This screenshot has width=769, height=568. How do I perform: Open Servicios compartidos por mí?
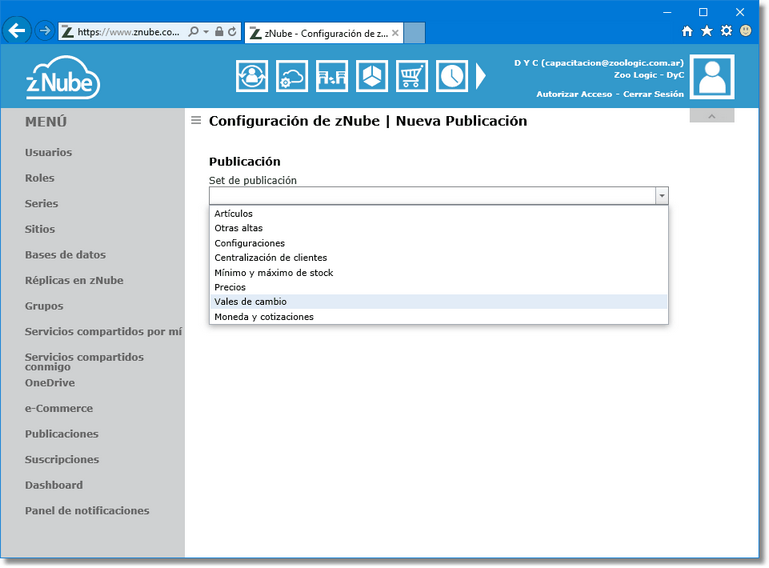point(103,332)
